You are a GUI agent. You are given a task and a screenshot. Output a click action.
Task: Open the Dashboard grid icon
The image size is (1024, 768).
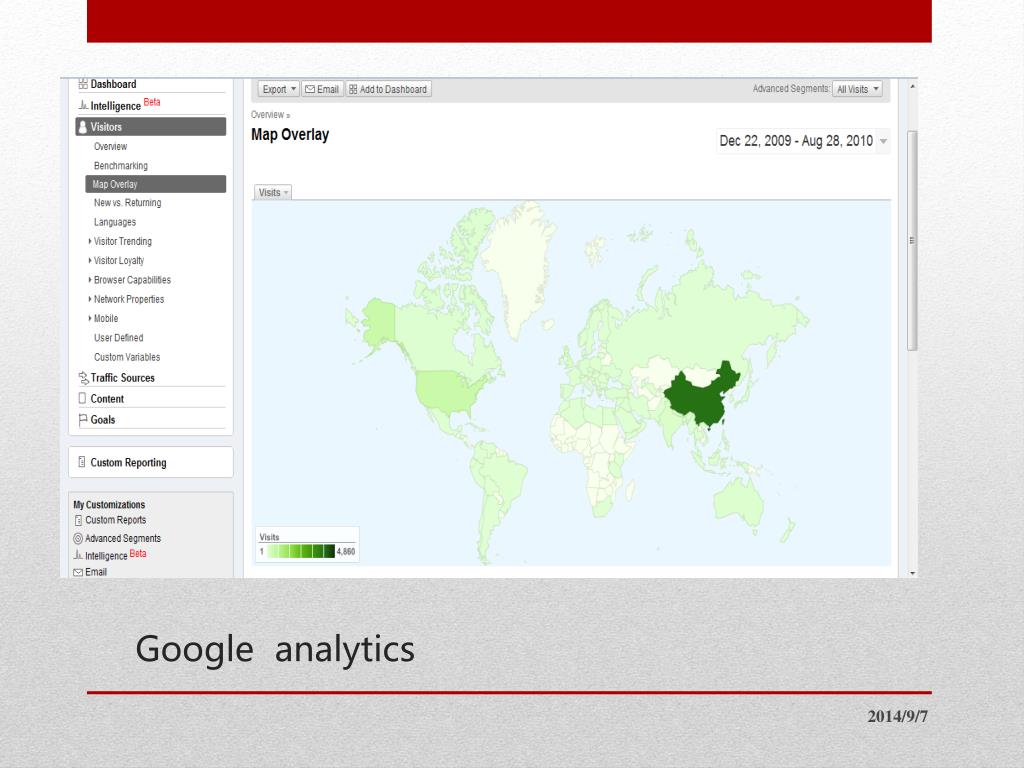tap(83, 84)
